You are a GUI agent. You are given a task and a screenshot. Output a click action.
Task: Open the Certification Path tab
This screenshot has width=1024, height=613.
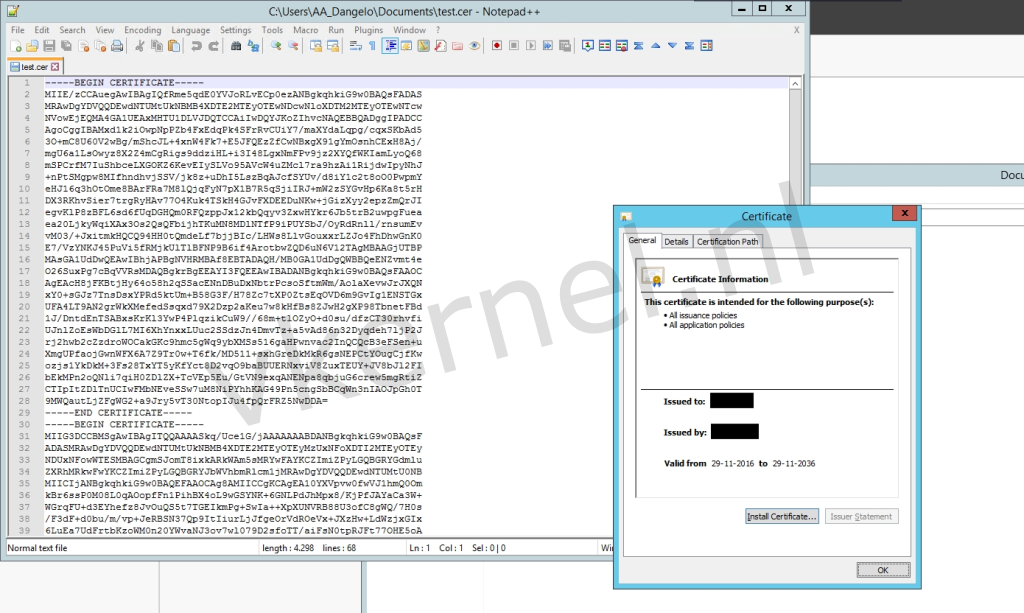pyautogui.click(x=727, y=241)
